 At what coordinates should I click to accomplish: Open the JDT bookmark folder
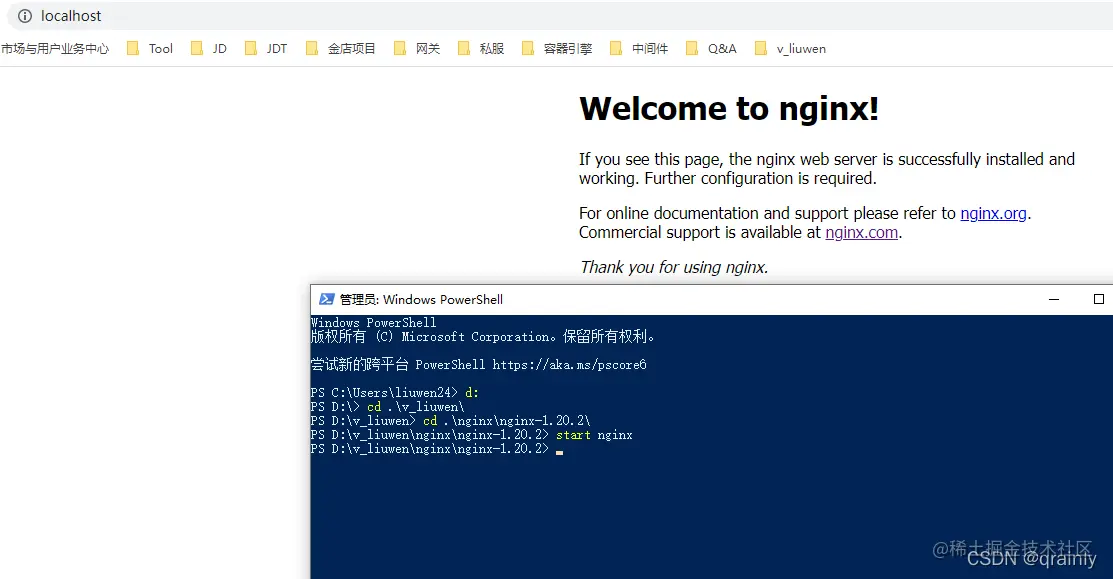pyautogui.click(x=265, y=48)
